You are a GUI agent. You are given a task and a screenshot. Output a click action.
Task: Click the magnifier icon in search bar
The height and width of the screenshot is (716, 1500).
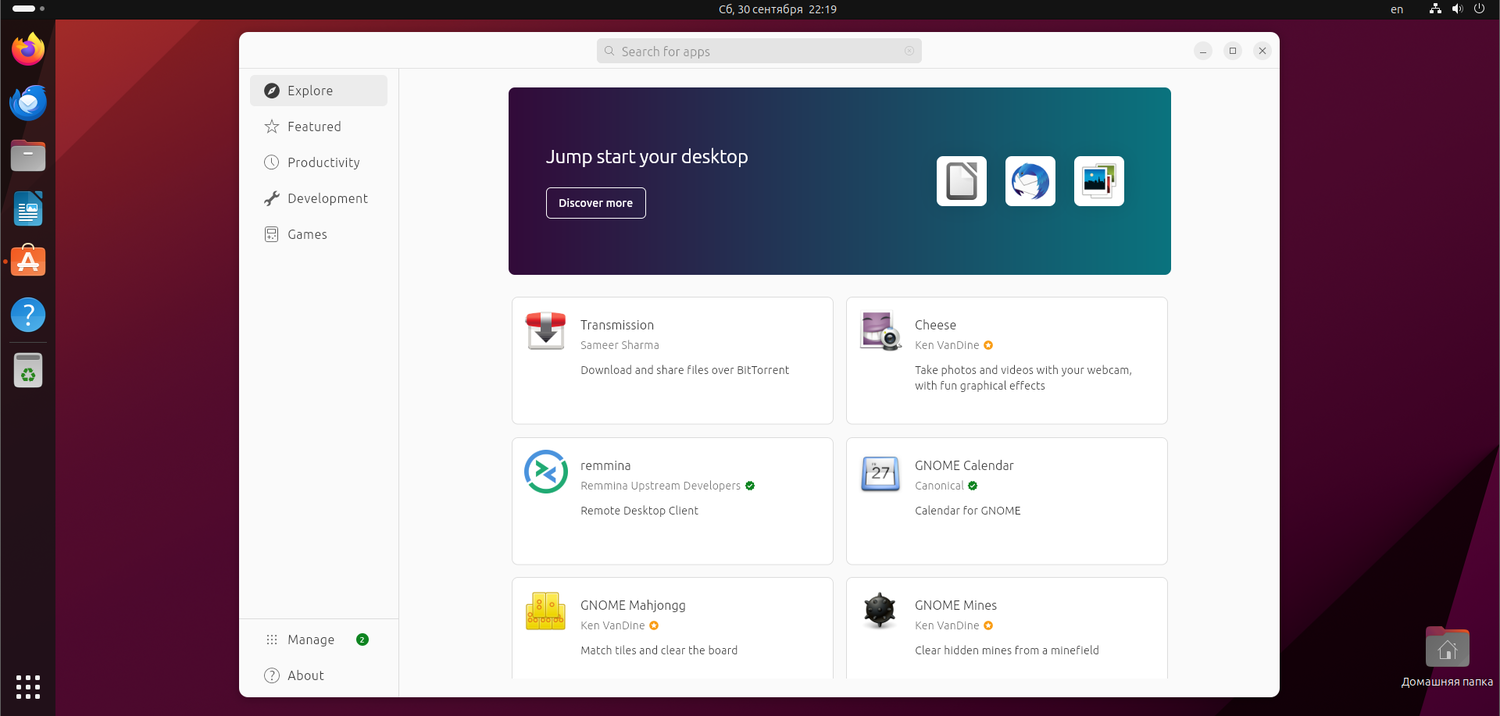click(609, 51)
